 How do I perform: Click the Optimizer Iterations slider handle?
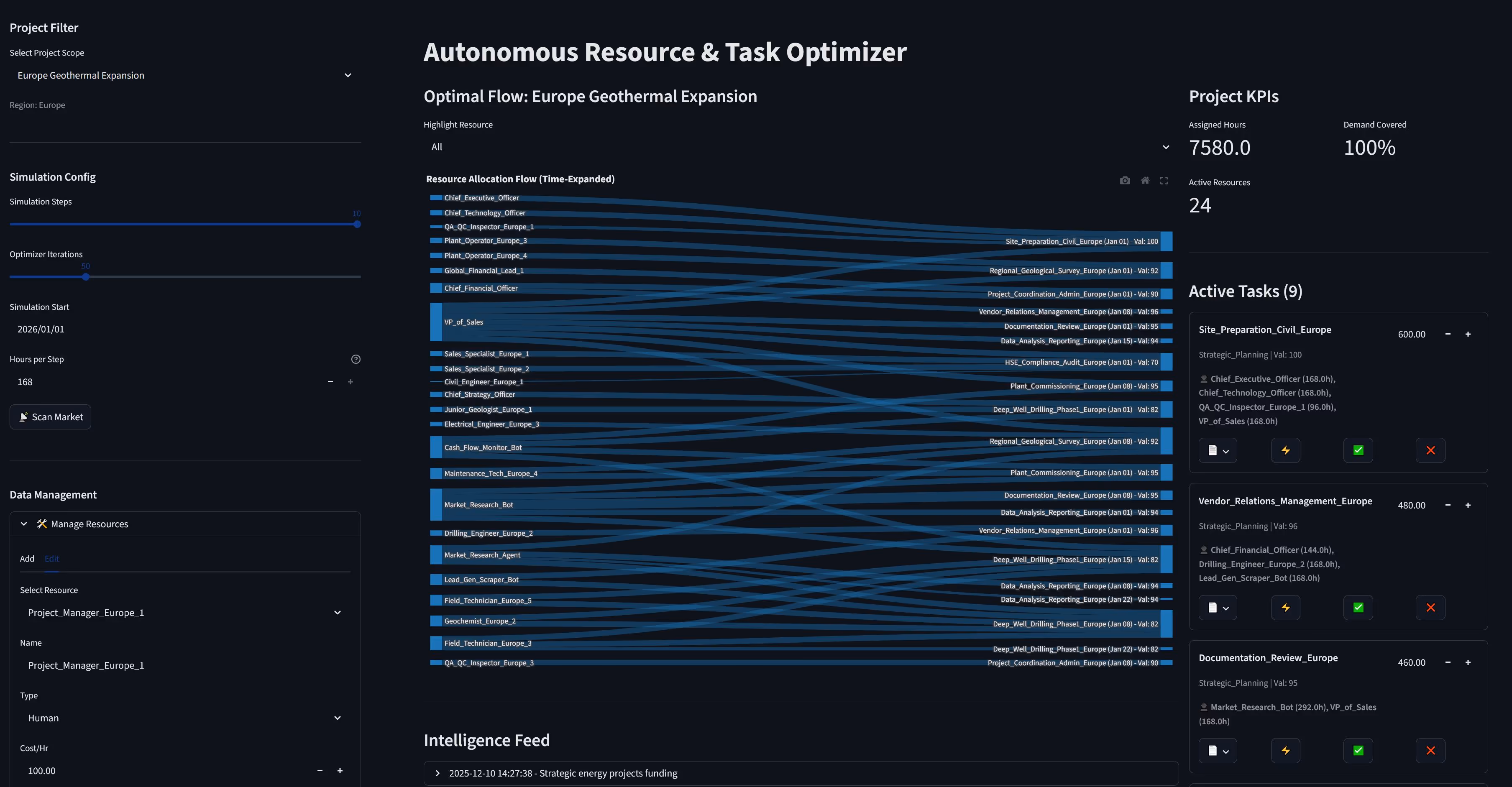point(86,277)
